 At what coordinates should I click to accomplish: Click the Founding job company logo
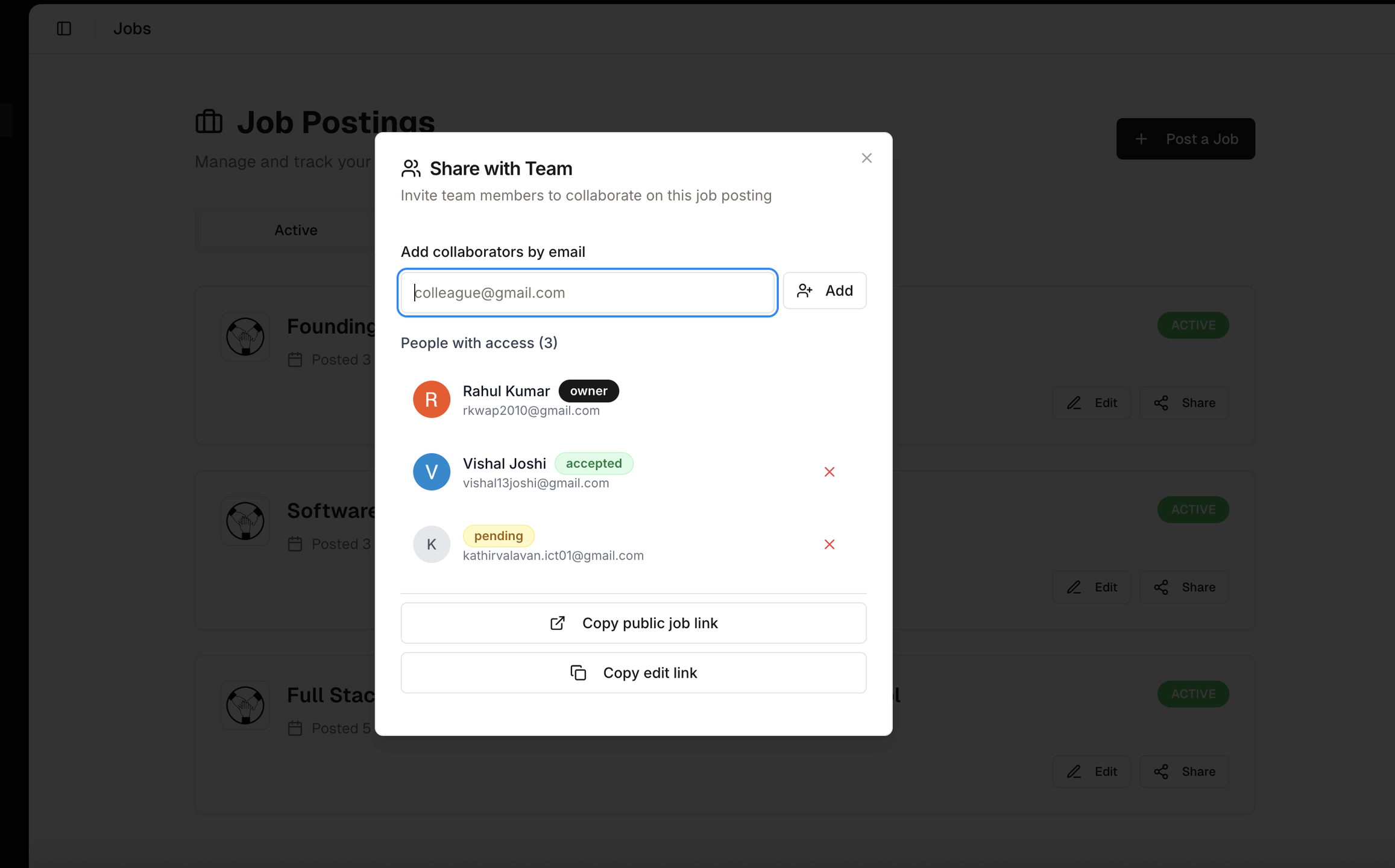pyautogui.click(x=245, y=336)
